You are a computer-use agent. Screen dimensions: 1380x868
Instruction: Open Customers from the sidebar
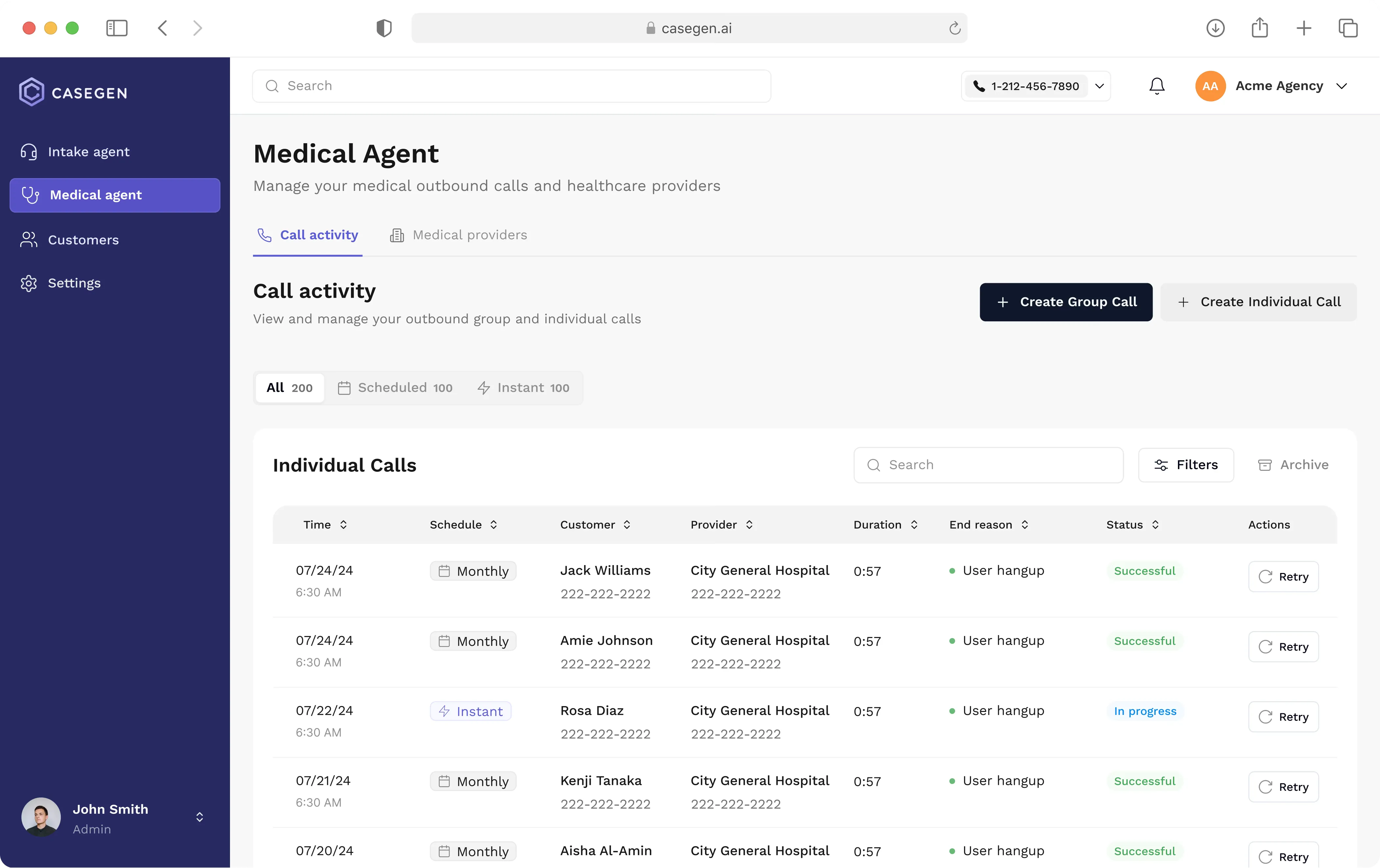(83, 240)
